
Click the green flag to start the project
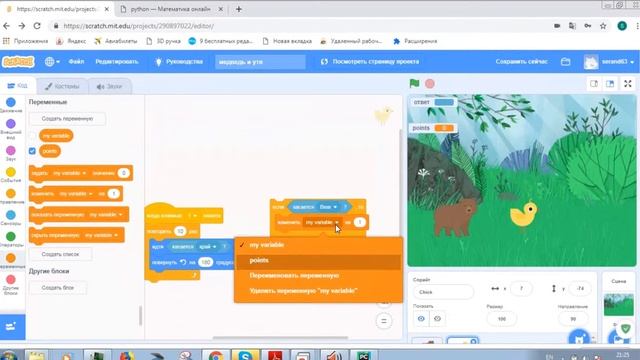click(414, 83)
